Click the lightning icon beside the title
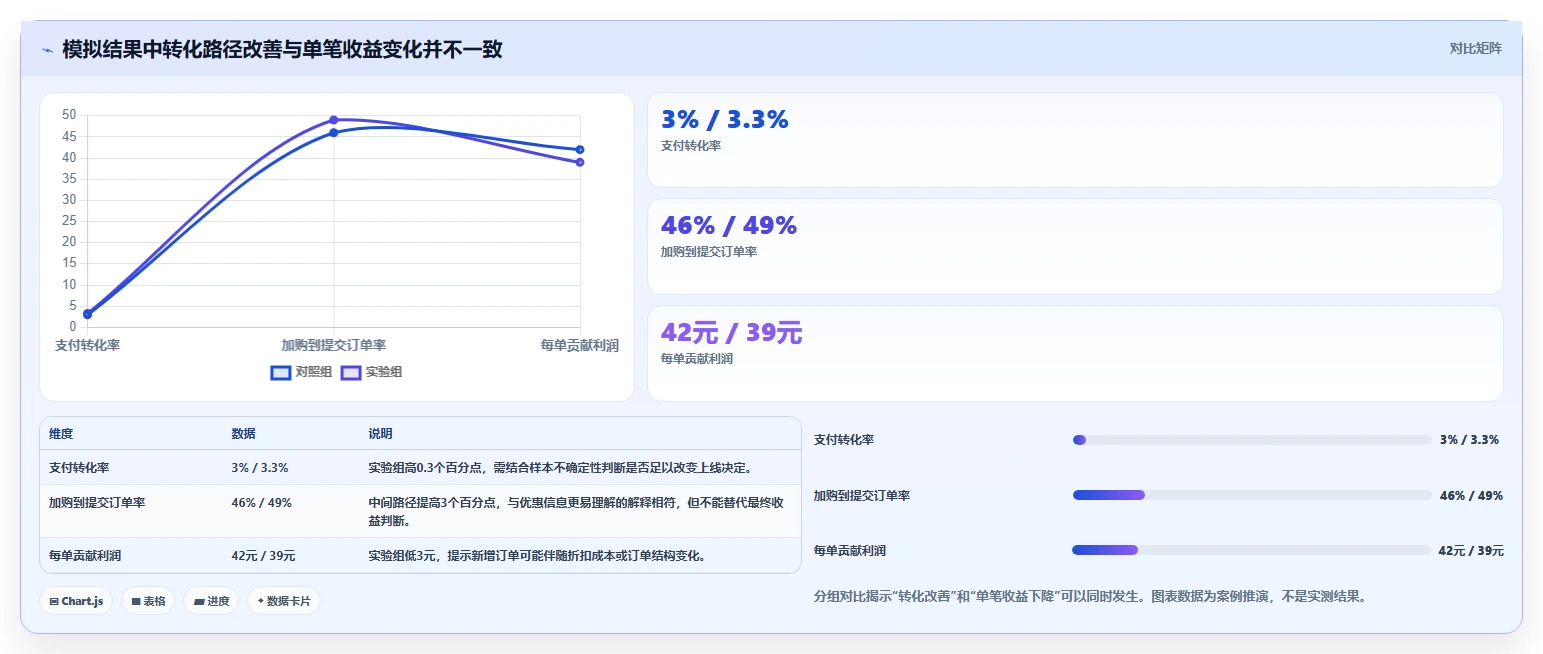1543x654 pixels. [x=48, y=49]
